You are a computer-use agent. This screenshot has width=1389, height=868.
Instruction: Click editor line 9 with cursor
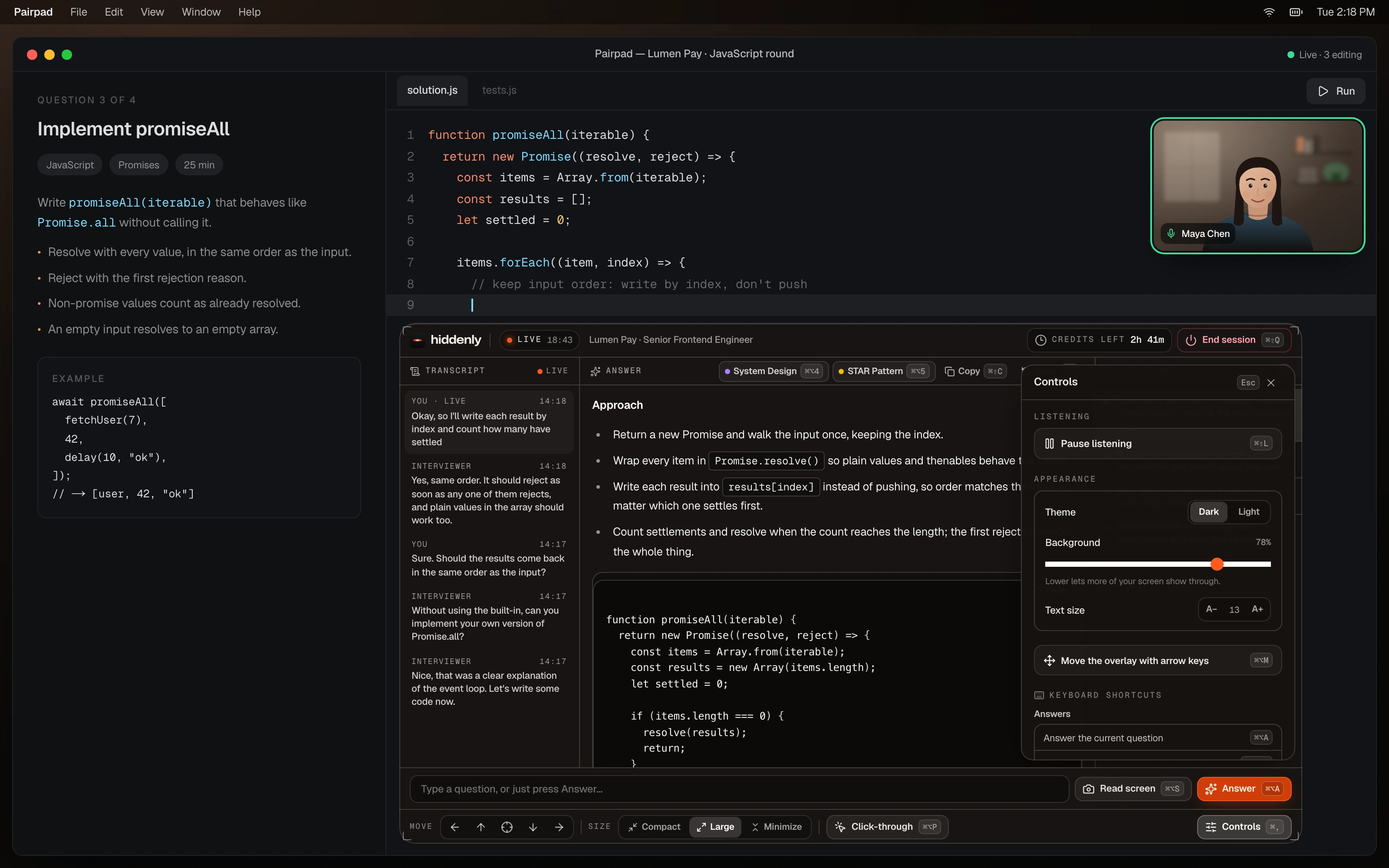coord(881,305)
